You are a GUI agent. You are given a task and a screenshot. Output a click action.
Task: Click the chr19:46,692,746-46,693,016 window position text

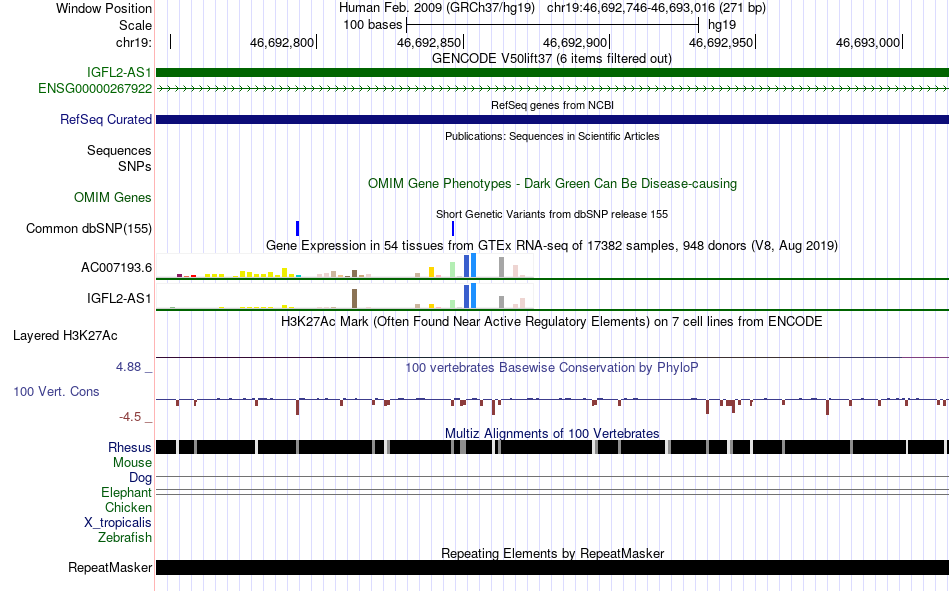tap(656, 8)
